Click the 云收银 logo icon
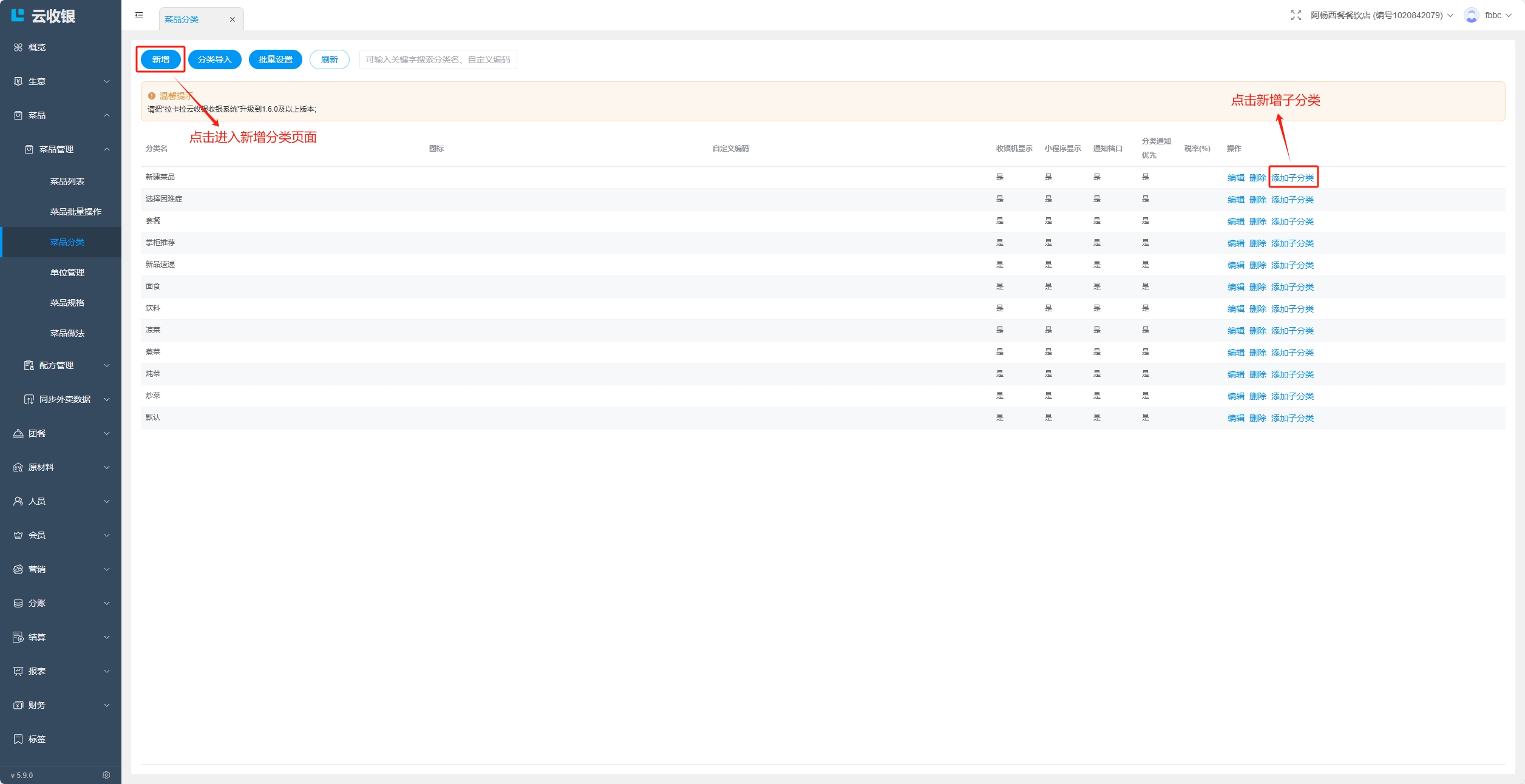Viewport: 1525px width, 784px height. 18,15
